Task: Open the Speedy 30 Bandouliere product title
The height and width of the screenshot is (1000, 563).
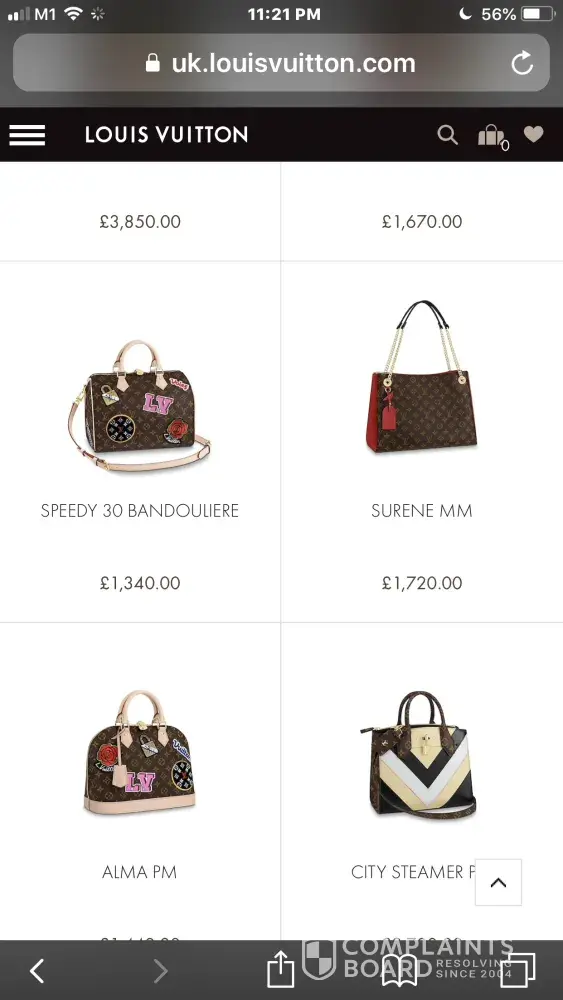Action: [x=140, y=511]
